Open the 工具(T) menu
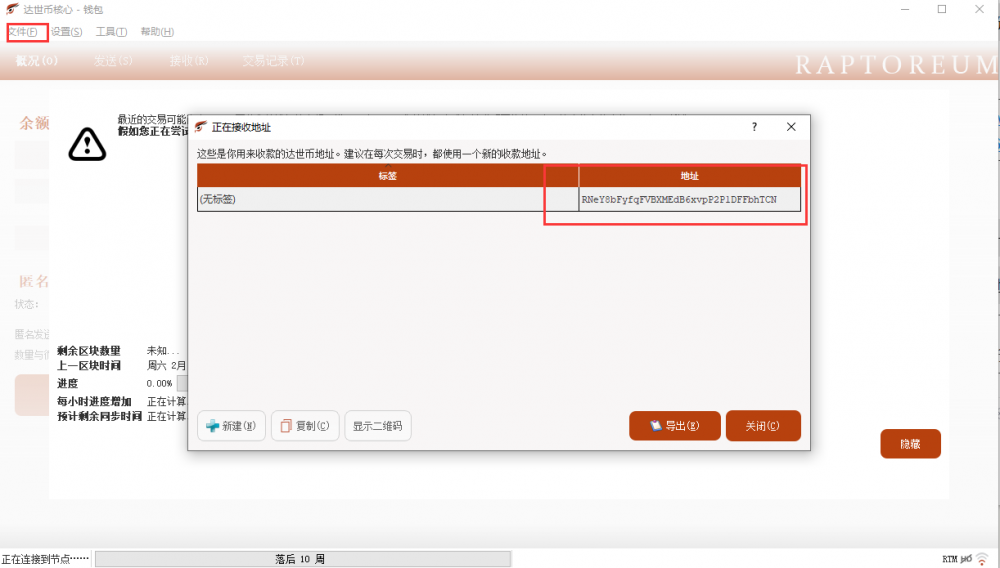The height and width of the screenshot is (568, 1000). pyautogui.click(x=112, y=32)
